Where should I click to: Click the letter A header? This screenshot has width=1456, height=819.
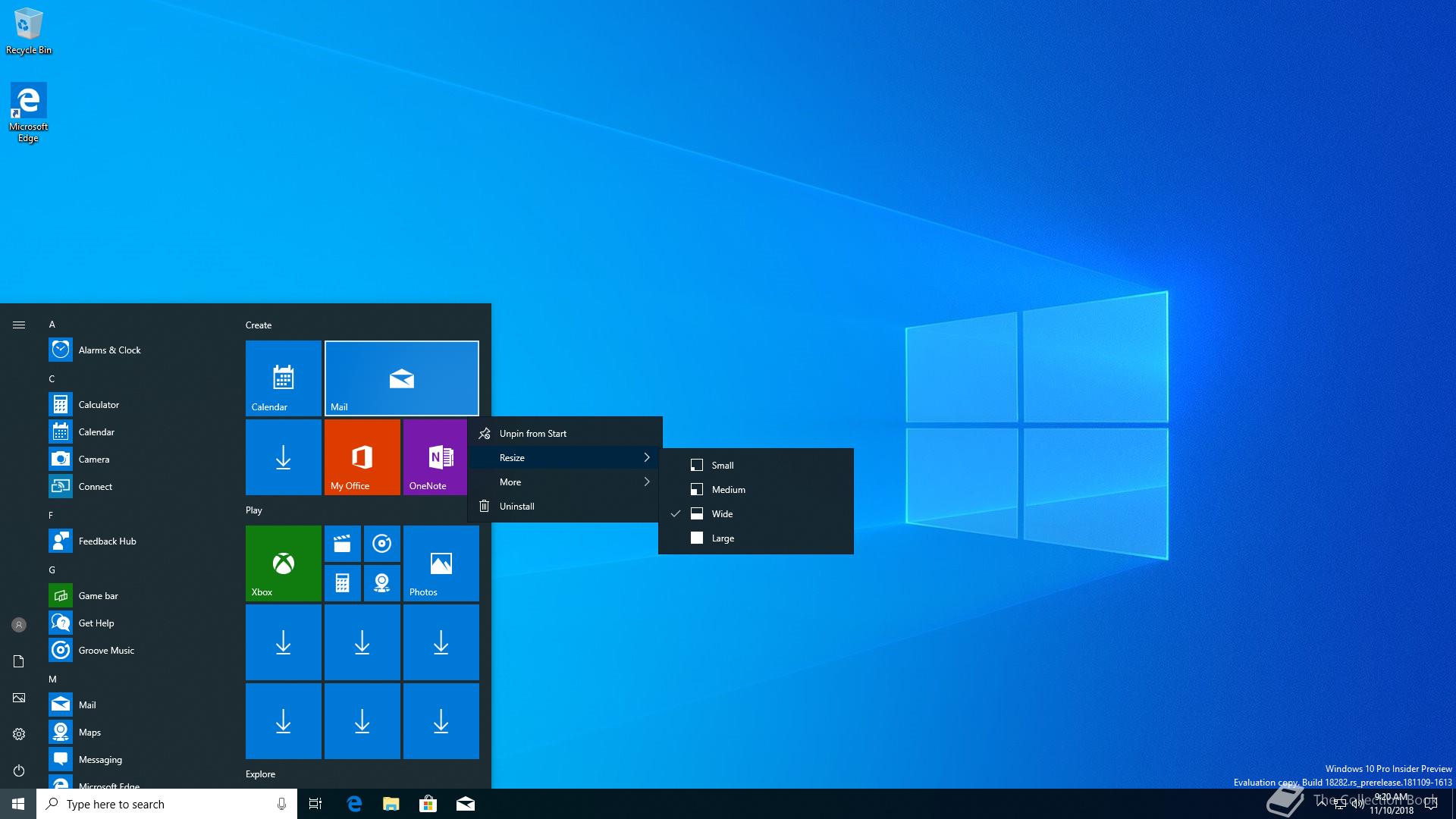pyautogui.click(x=52, y=324)
